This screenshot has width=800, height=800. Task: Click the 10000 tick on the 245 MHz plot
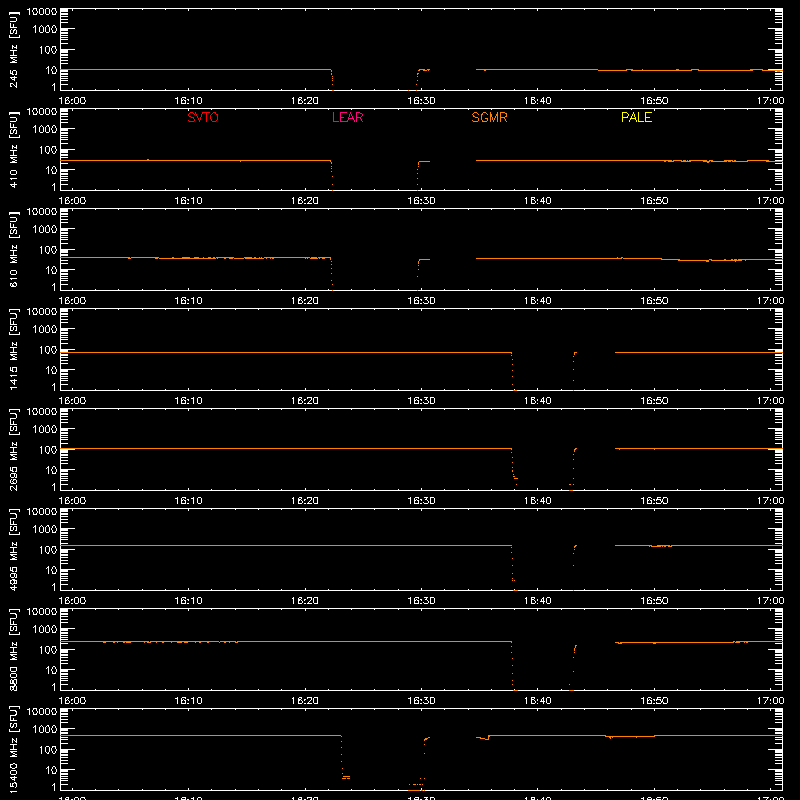click(42, 12)
